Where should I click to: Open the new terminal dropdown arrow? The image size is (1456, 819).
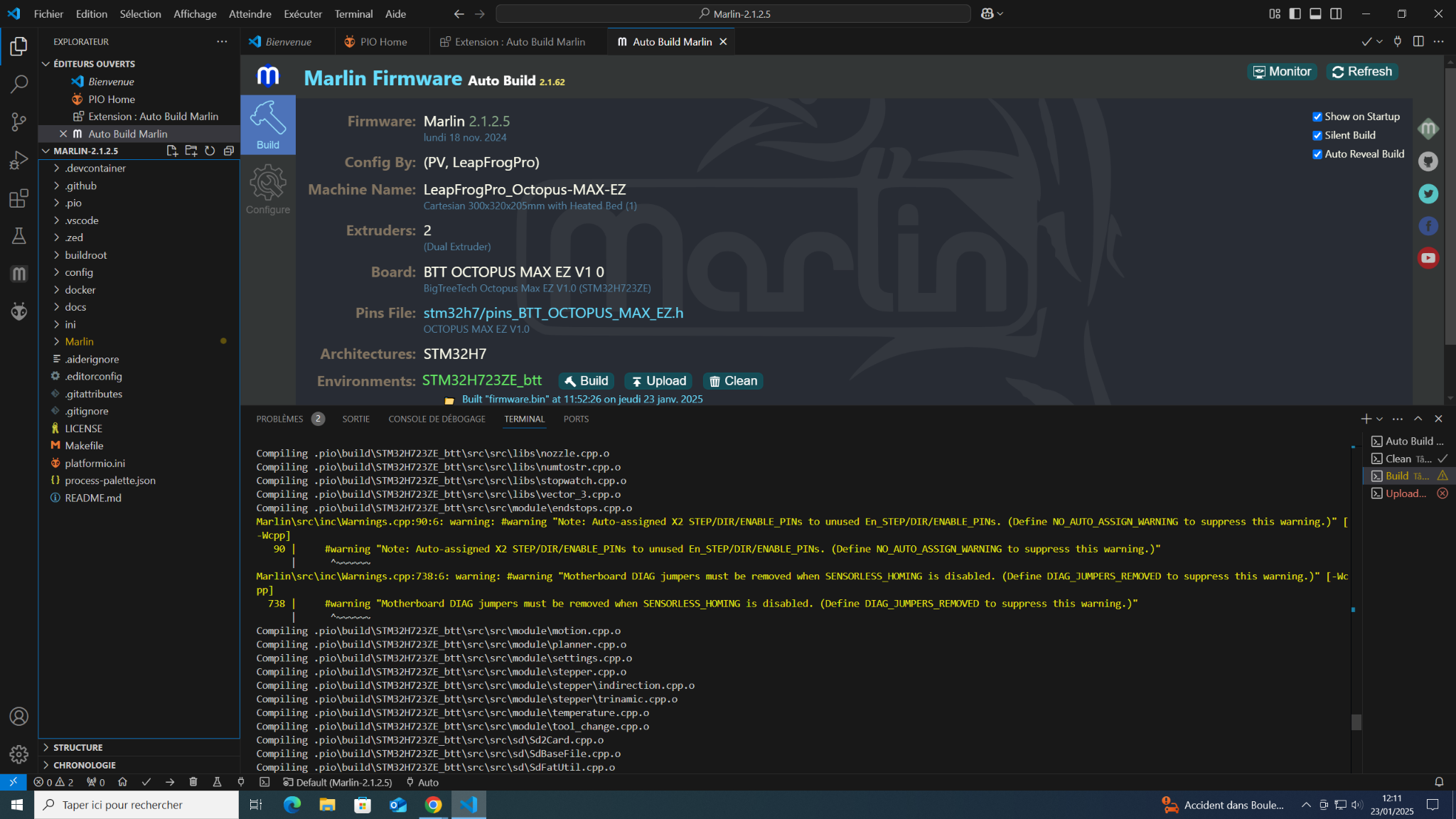pos(1379,419)
